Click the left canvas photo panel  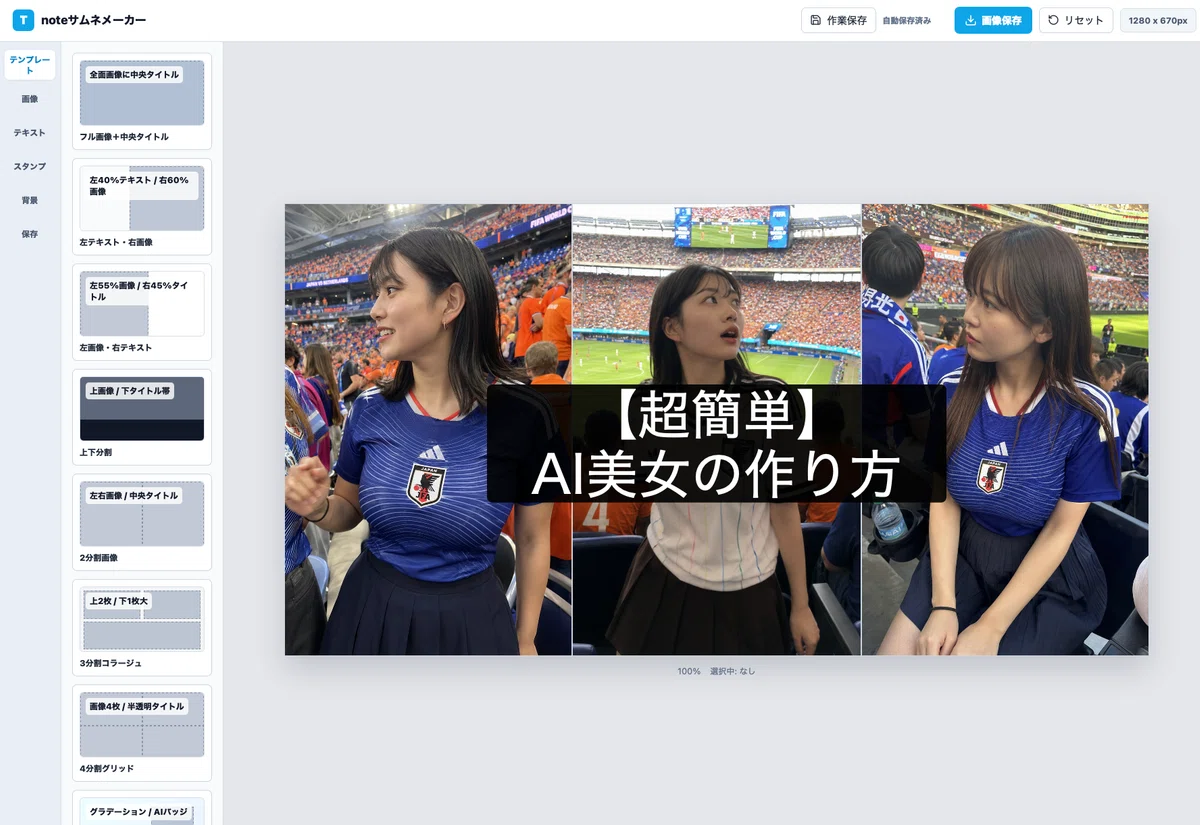coord(428,430)
